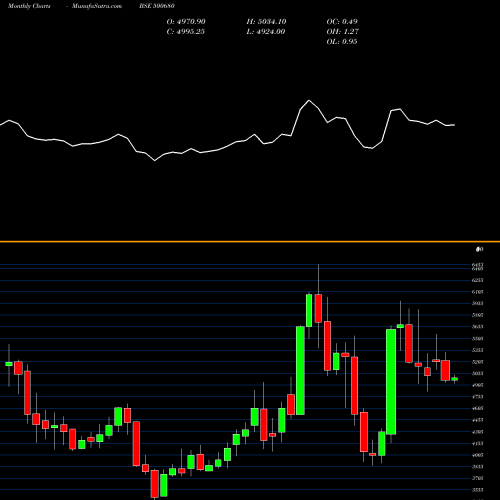
Task: Click the low value "L: 4924.00"
Action: 266,31
